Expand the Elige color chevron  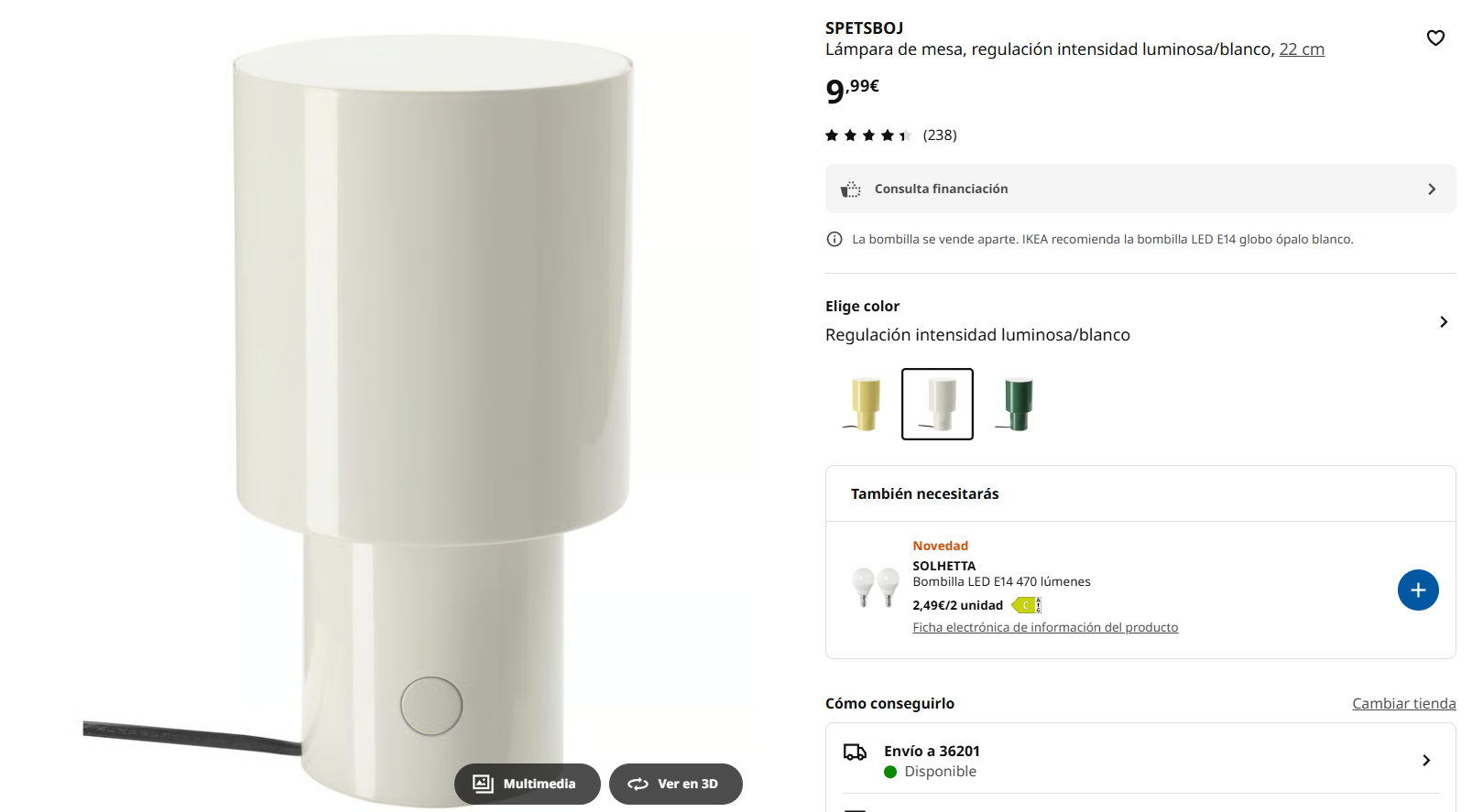point(1444,321)
